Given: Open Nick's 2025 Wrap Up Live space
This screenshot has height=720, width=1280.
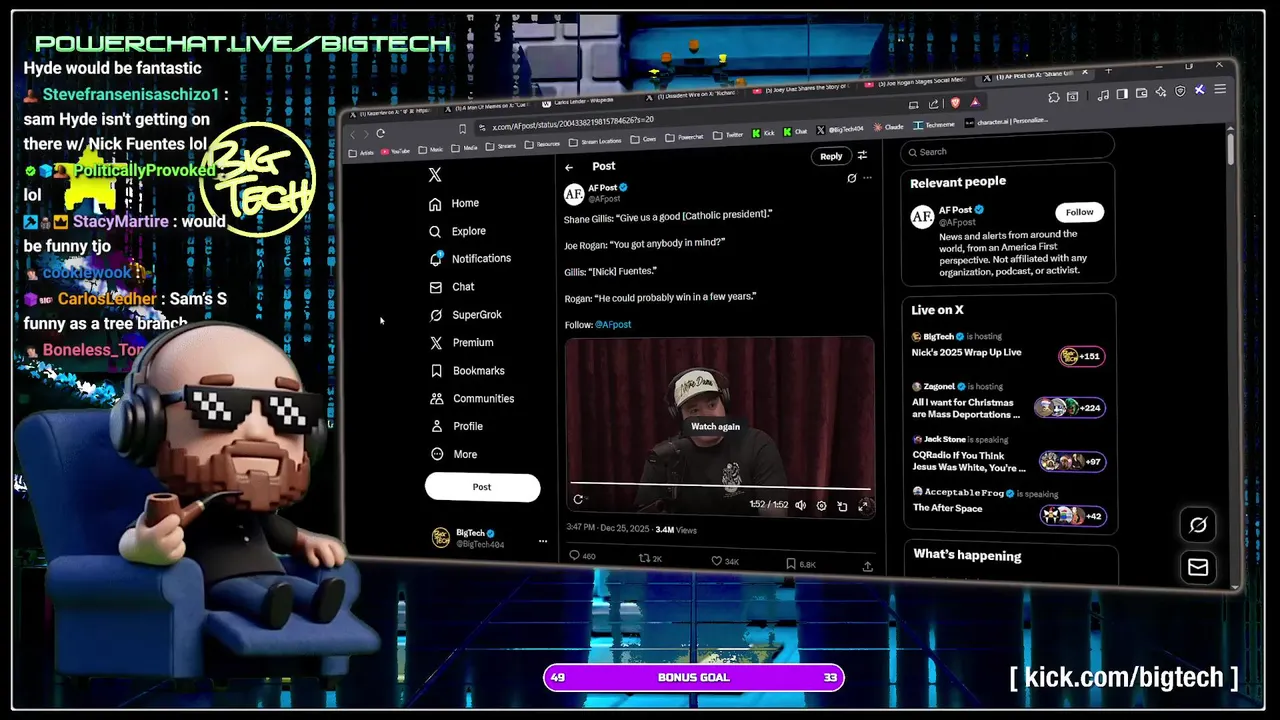Looking at the screenshot, I should [1008, 348].
